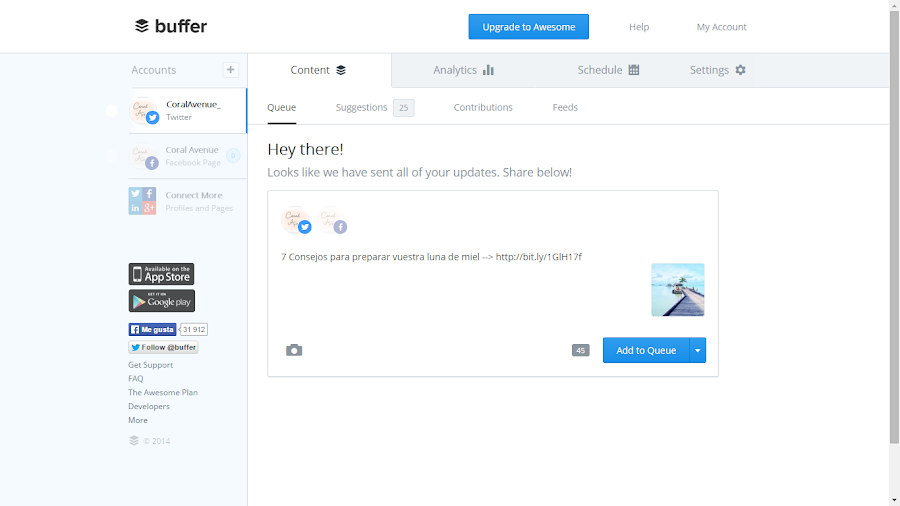This screenshot has height=506, width=900.
Task: Select the Queue sub-tab
Action: point(281,107)
